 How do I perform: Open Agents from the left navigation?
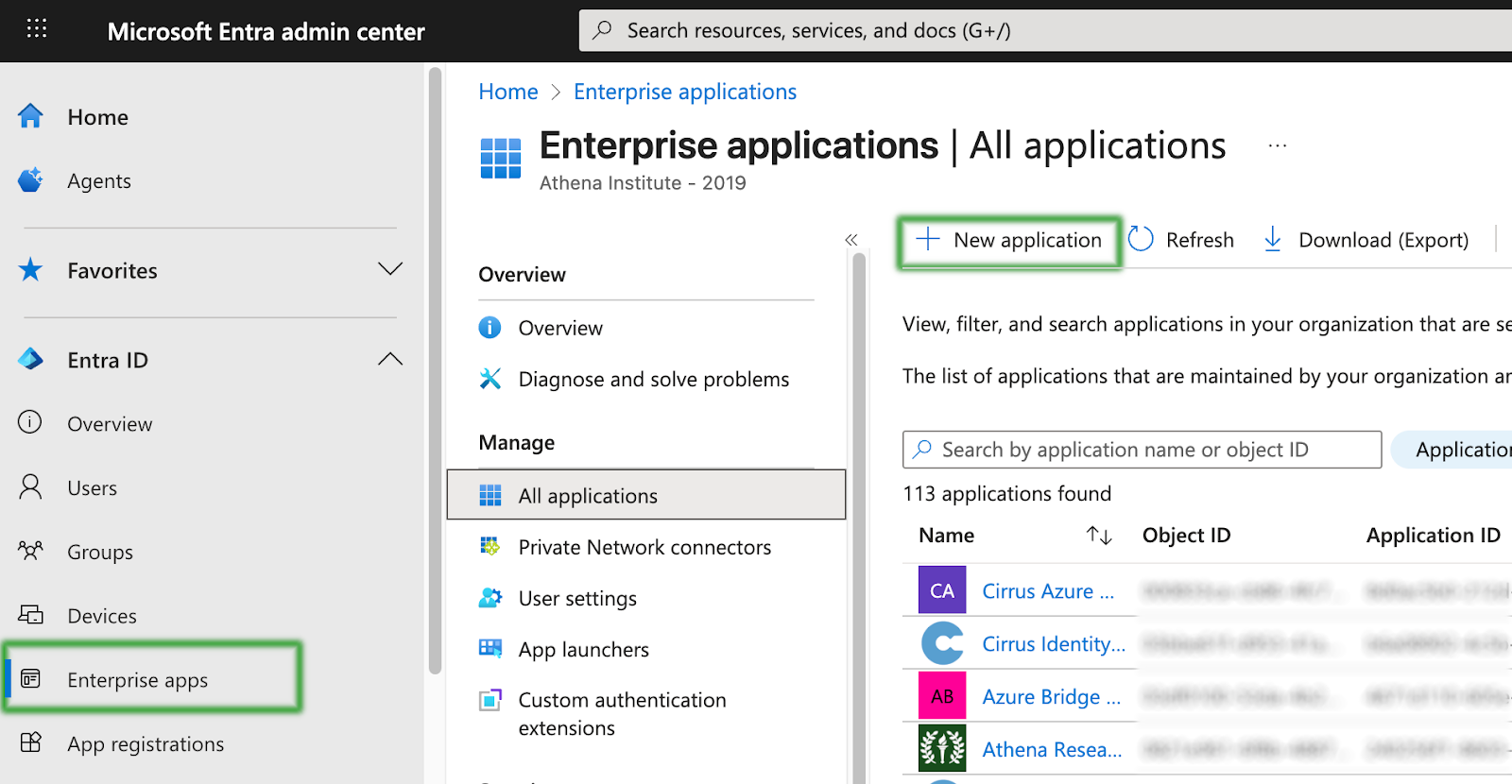click(98, 180)
